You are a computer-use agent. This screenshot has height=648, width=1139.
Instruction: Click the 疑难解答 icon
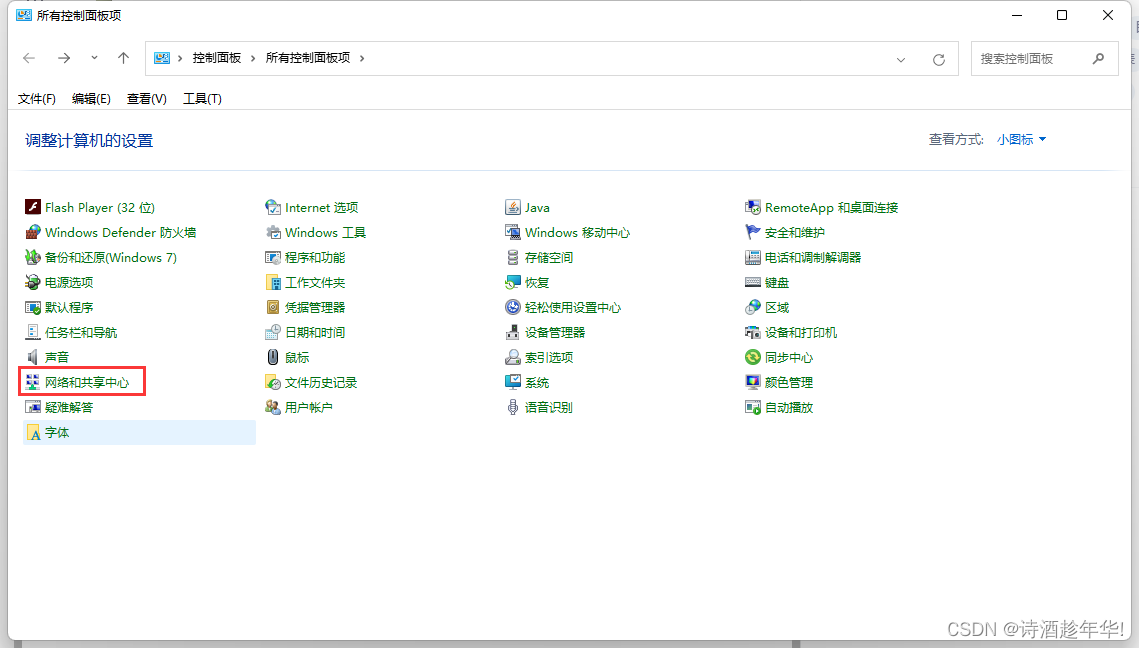[x=33, y=407]
